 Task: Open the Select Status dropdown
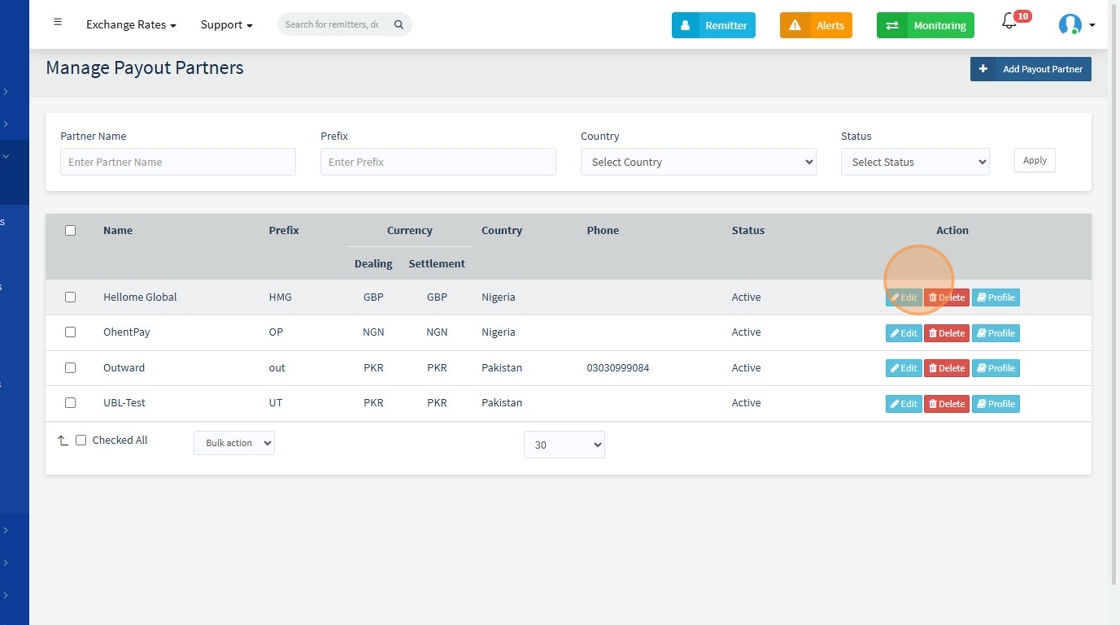[915, 162]
